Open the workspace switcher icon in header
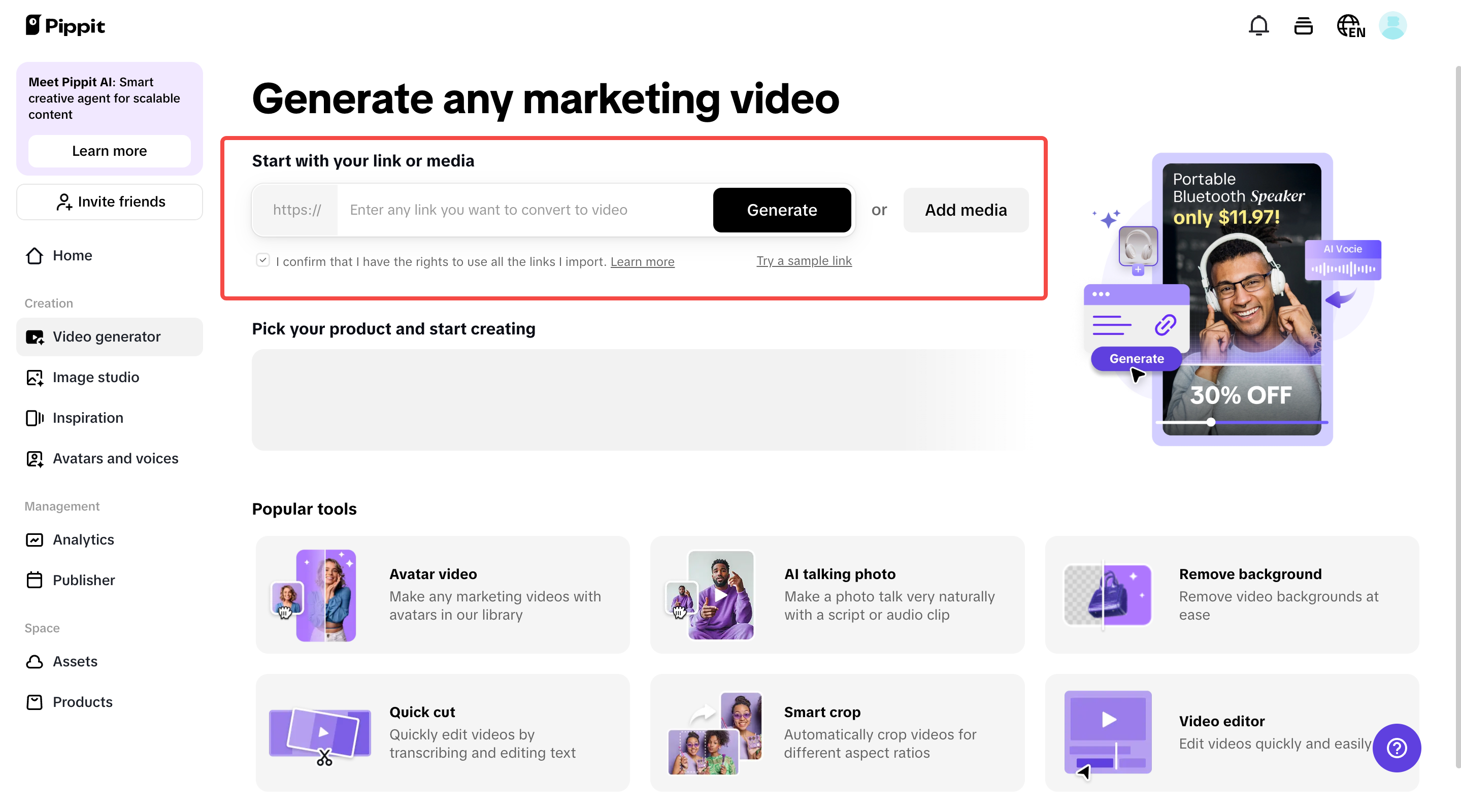 pos(1303,25)
